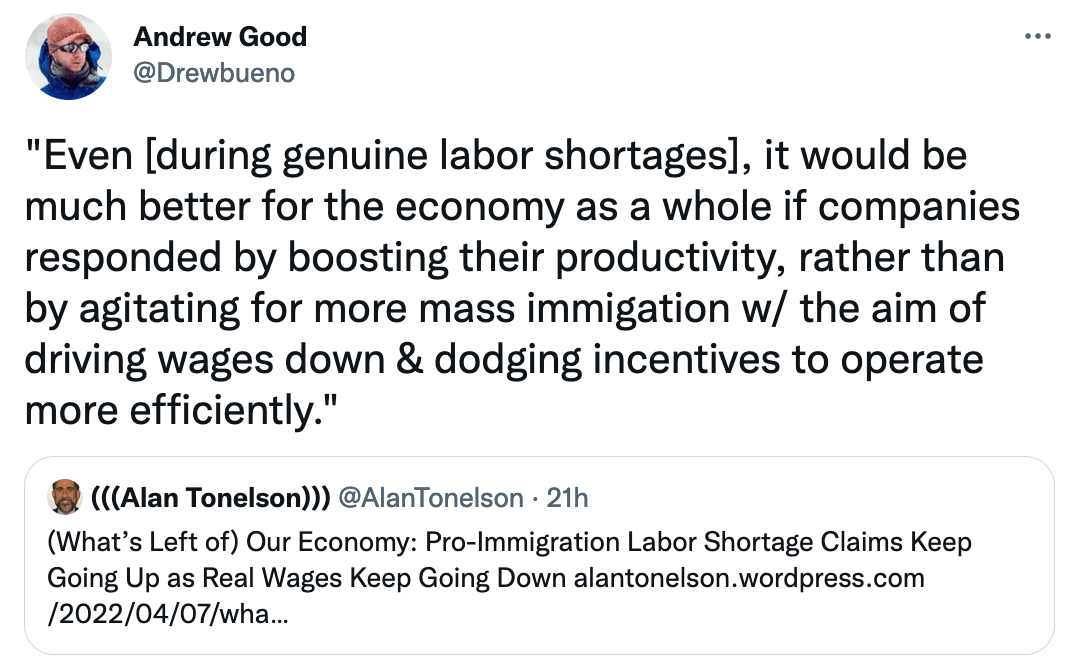The height and width of the screenshot is (672, 1084).
Task: Follow the alantonelson.wordpress.com link
Action: (749, 577)
